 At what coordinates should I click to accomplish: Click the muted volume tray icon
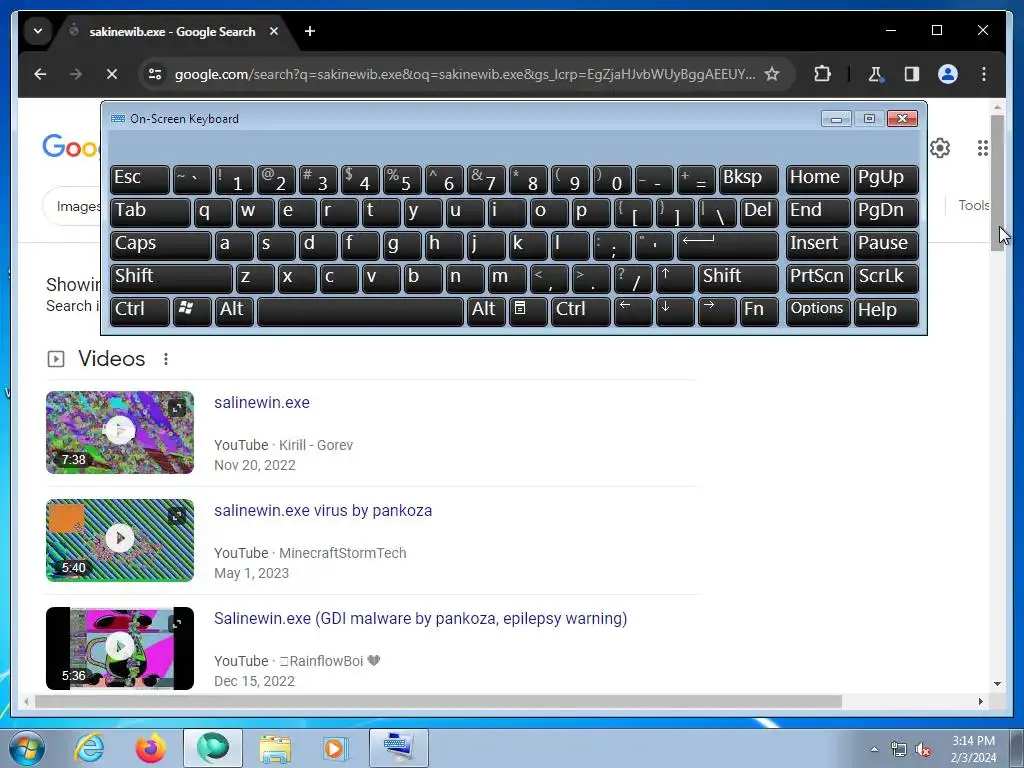coord(923,750)
